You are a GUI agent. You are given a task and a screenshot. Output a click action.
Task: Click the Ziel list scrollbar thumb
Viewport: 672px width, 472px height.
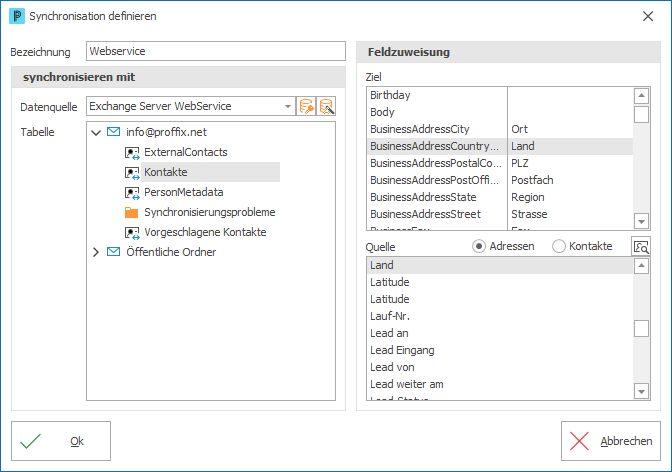coord(641,114)
